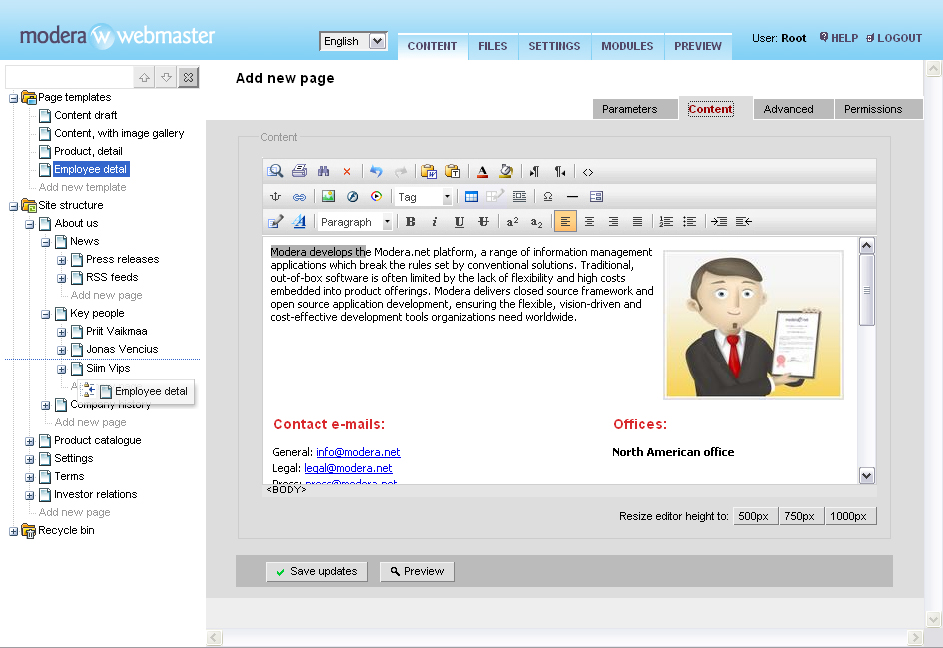The image size is (943, 648).
Task: Click the paste as plain text icon
Action: [x=452, y=171]
